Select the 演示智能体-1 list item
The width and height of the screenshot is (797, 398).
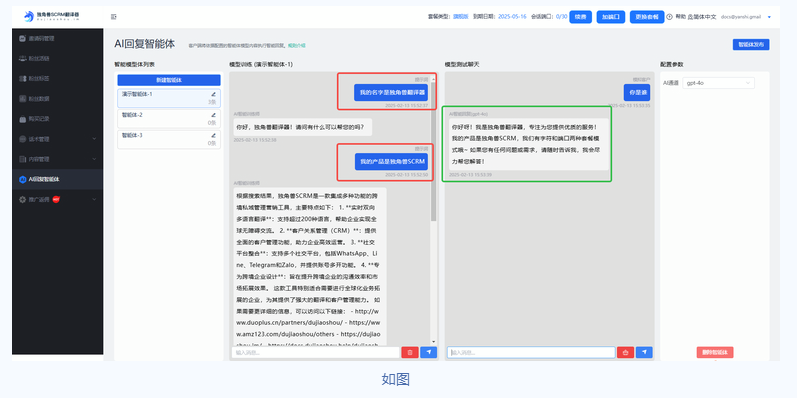169,98
